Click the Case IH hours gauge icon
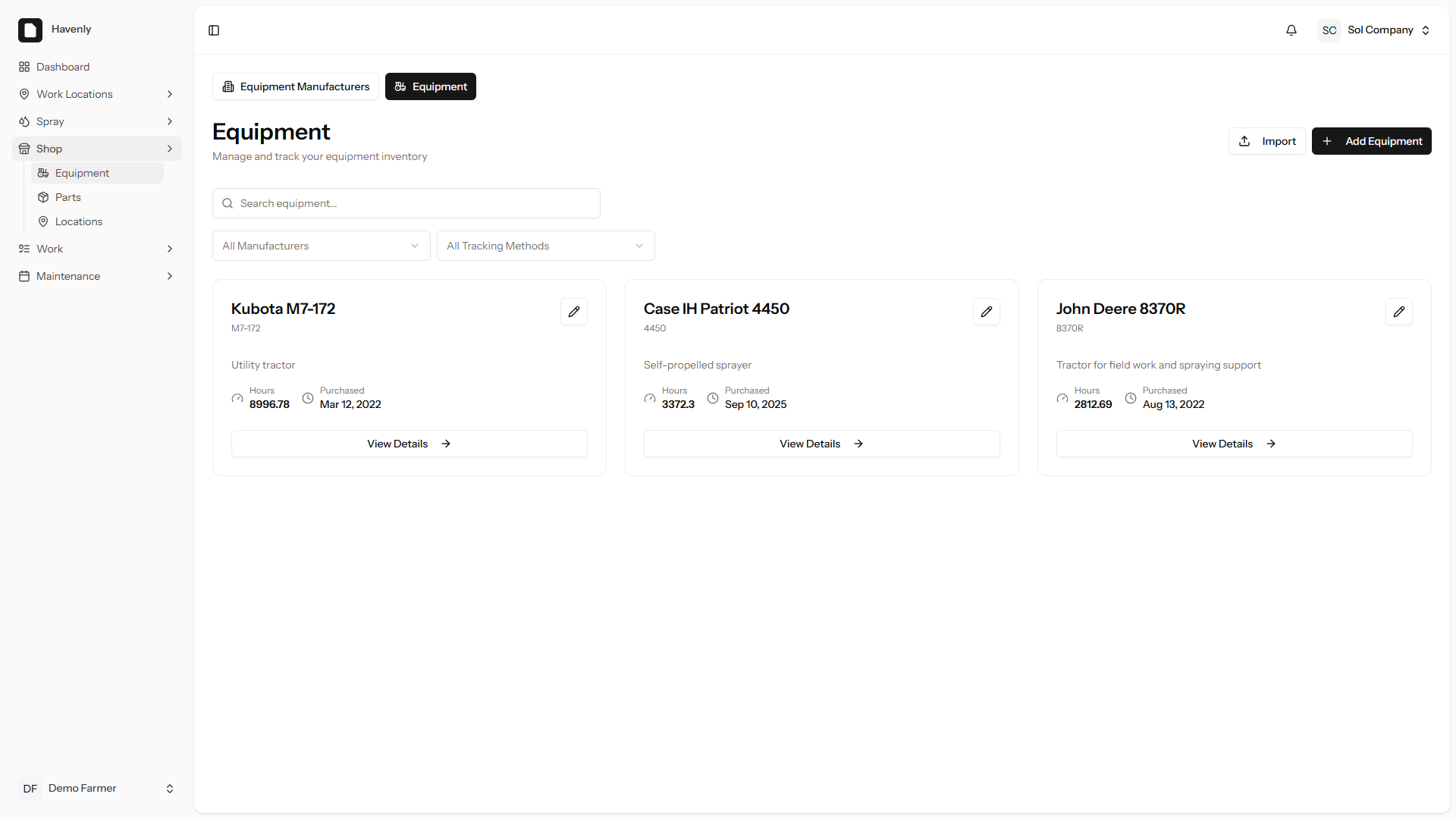Viewport: 1456px width, 819px height. pos(650,398)
